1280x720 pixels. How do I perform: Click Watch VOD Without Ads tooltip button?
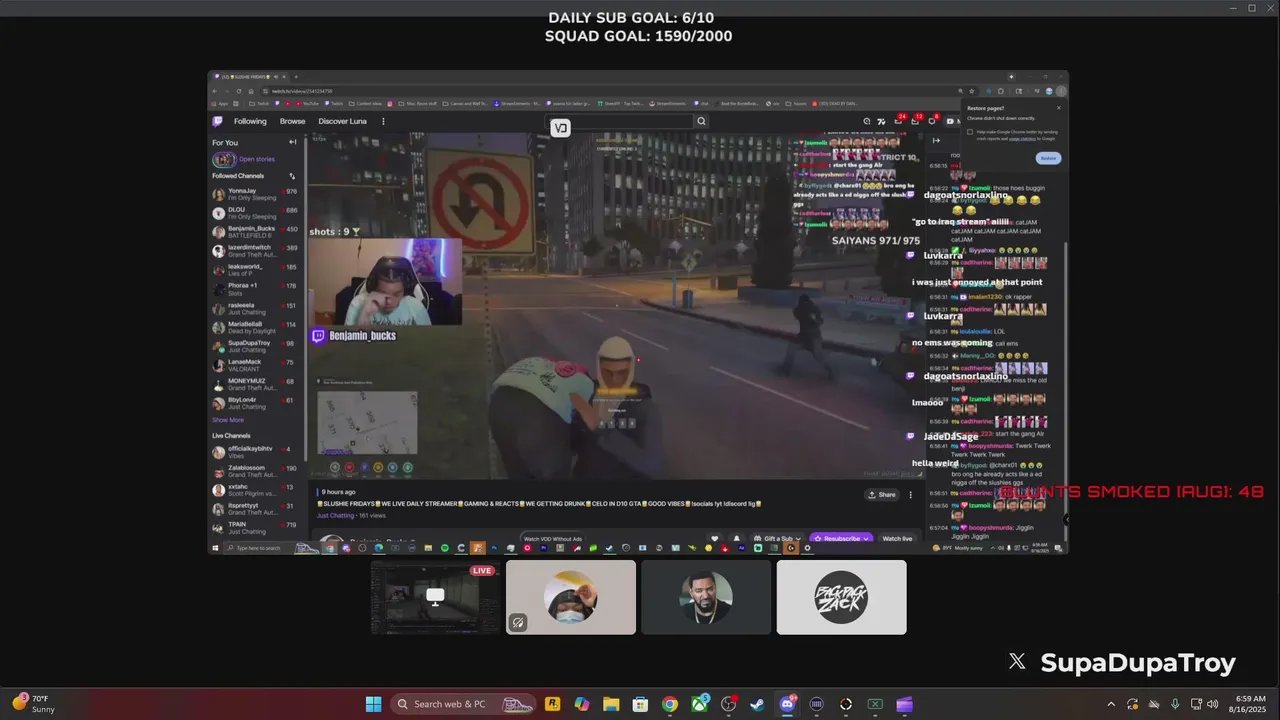(553, 539)
